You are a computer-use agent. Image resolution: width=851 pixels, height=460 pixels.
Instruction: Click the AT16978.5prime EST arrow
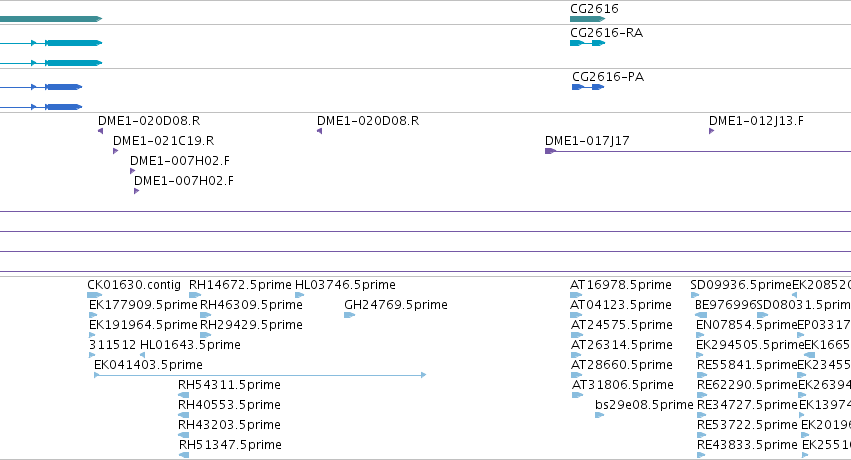point(576,295)
